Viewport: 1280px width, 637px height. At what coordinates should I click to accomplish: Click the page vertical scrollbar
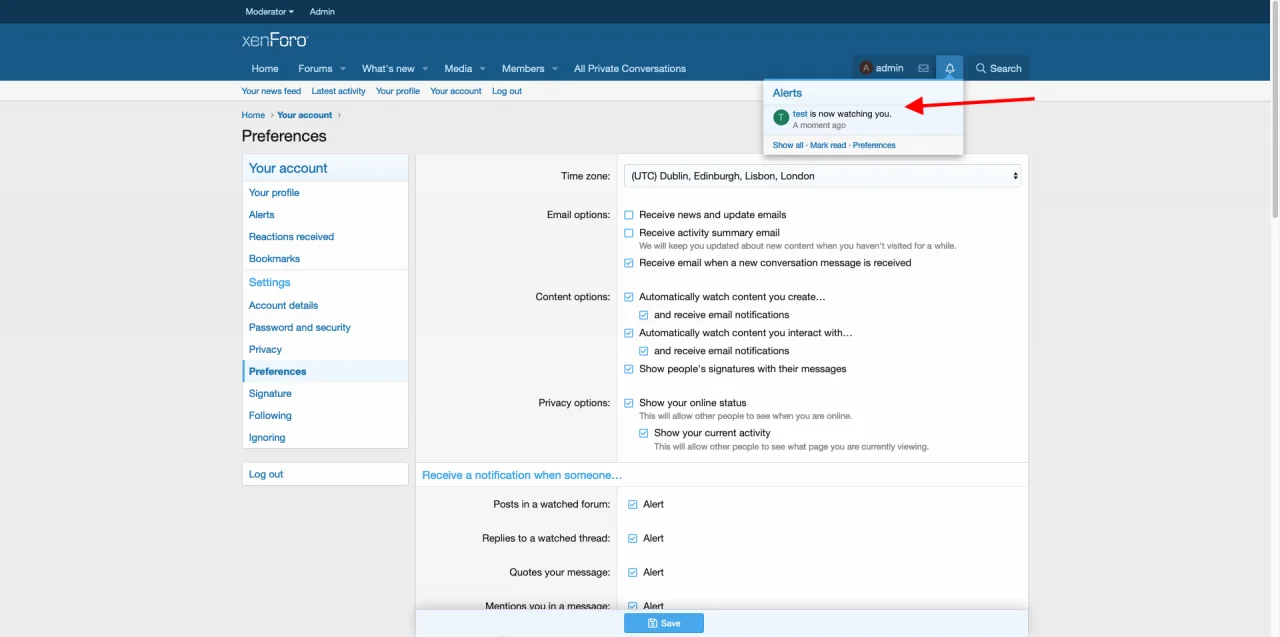tap(1274, 110)
